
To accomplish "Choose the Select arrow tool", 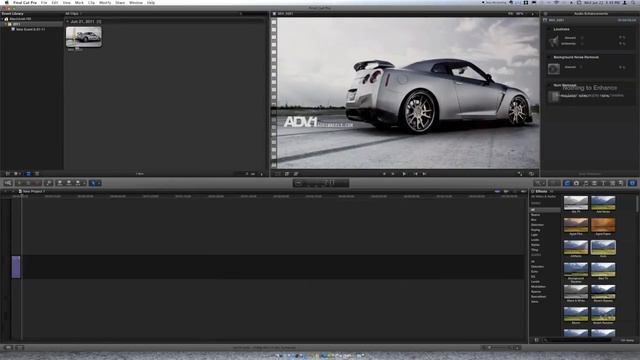I will [x=93, y=183].
